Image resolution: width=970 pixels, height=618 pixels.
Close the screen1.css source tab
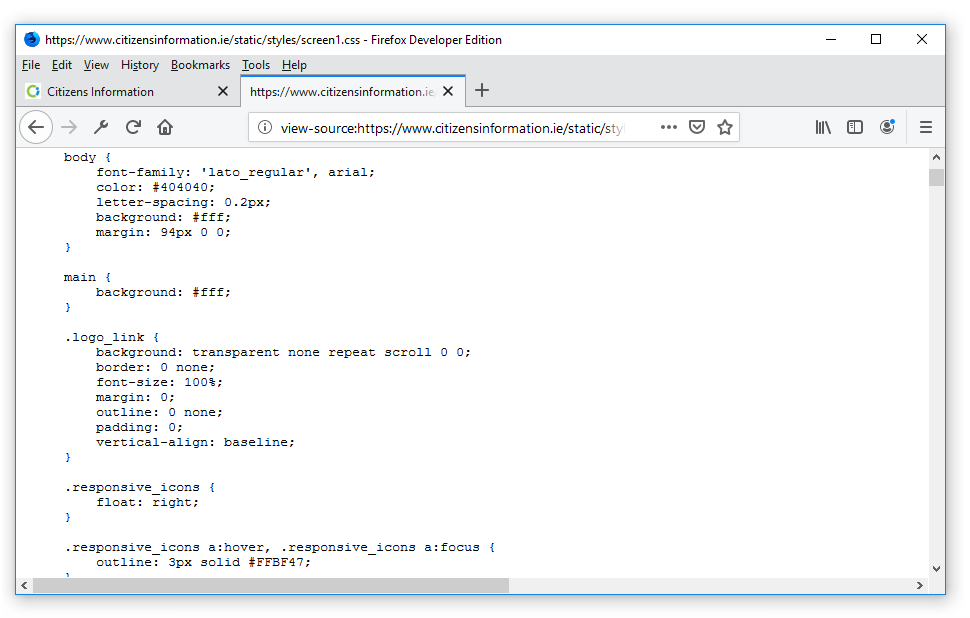click(x=448, y=91)
